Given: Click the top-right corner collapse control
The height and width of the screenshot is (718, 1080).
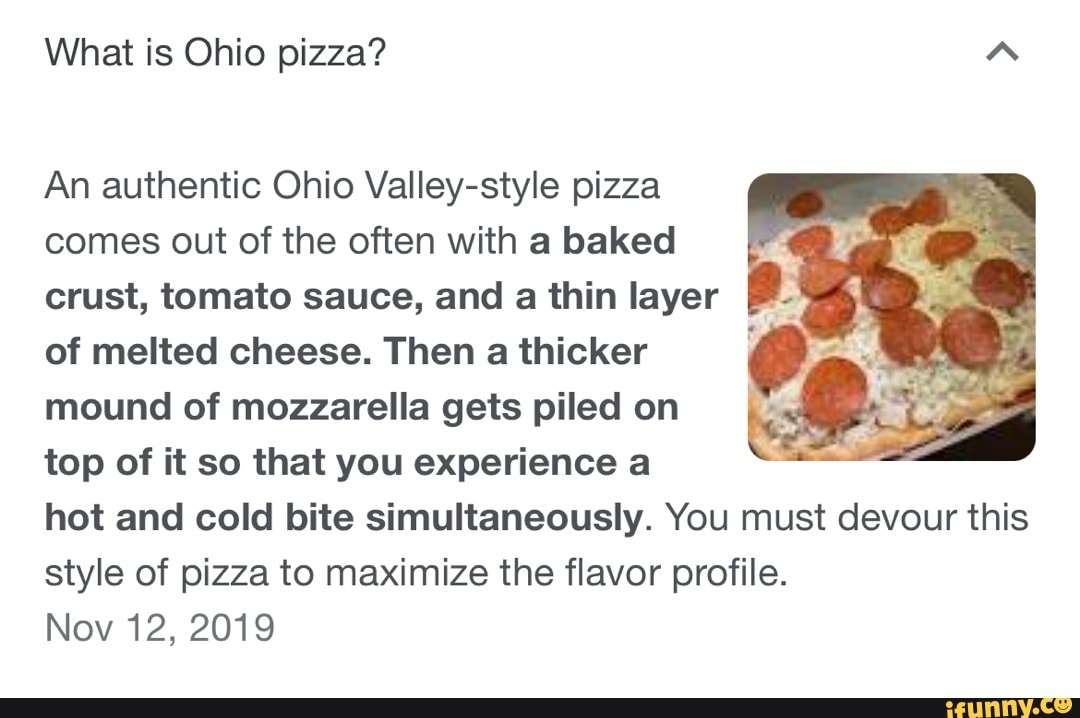Looking at the screenshot, I should coord(1000,51).
